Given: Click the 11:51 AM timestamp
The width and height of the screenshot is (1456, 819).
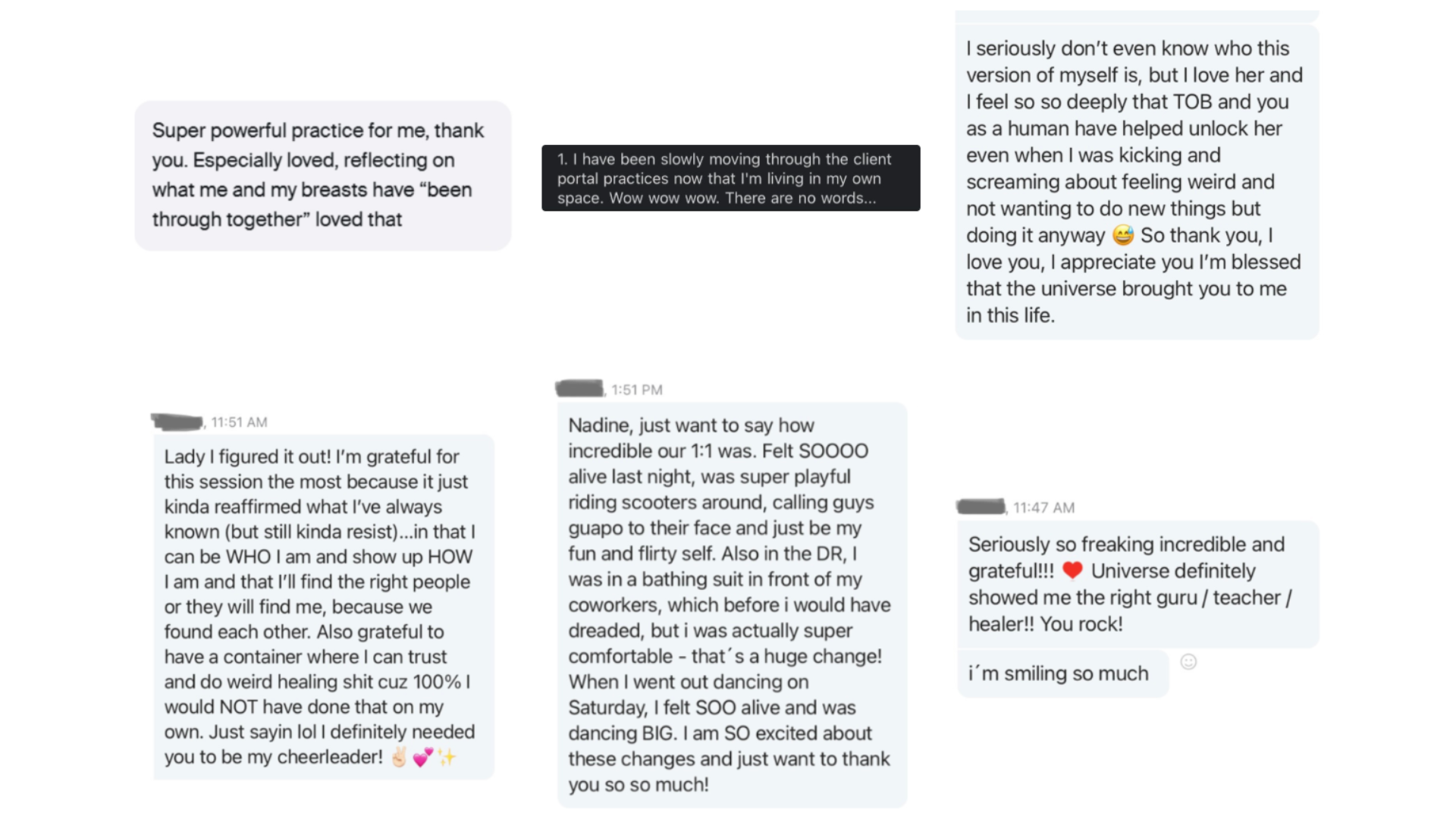Looking at the screenshot, I should coord(239,422).
